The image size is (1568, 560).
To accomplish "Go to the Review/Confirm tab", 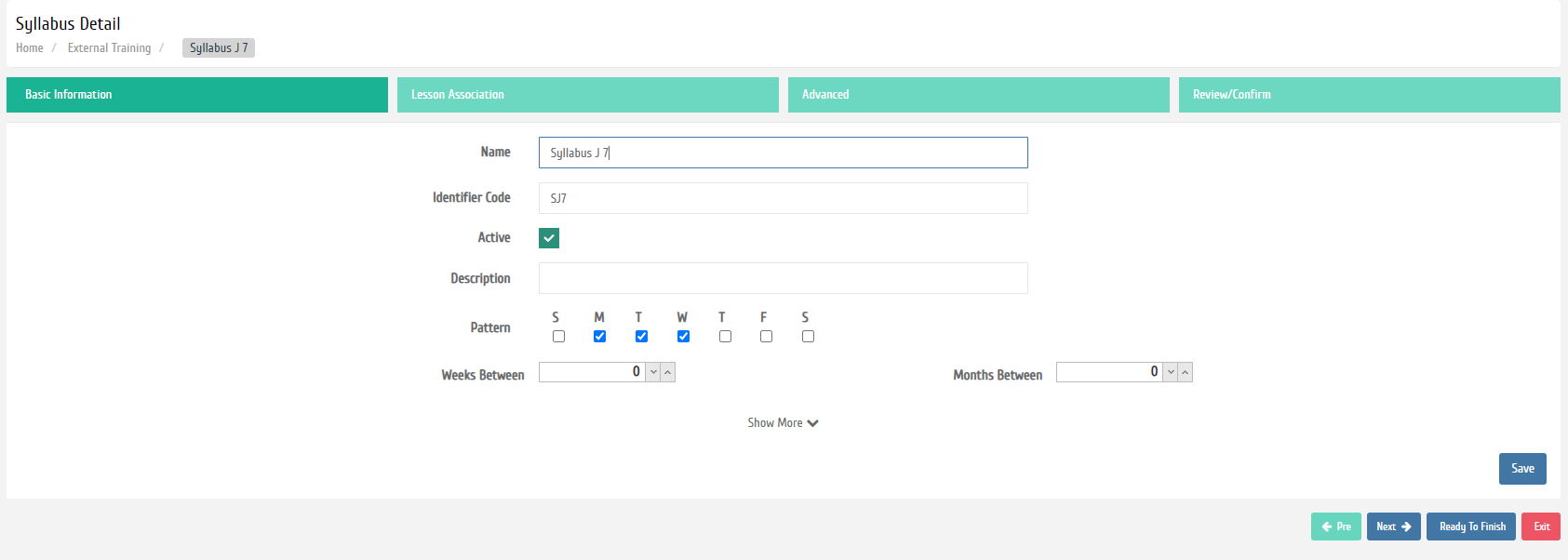I will point(1369,95).
